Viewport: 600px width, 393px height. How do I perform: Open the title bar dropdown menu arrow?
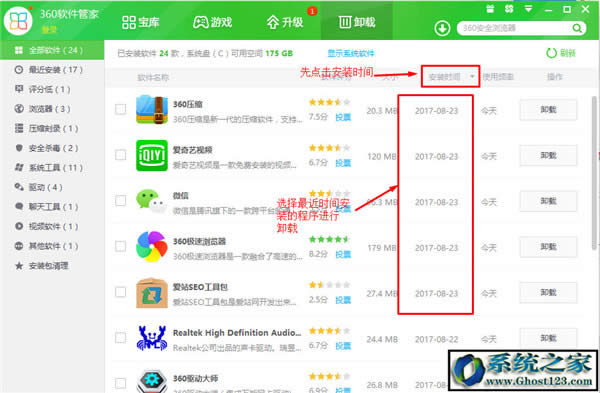point(528,9)
